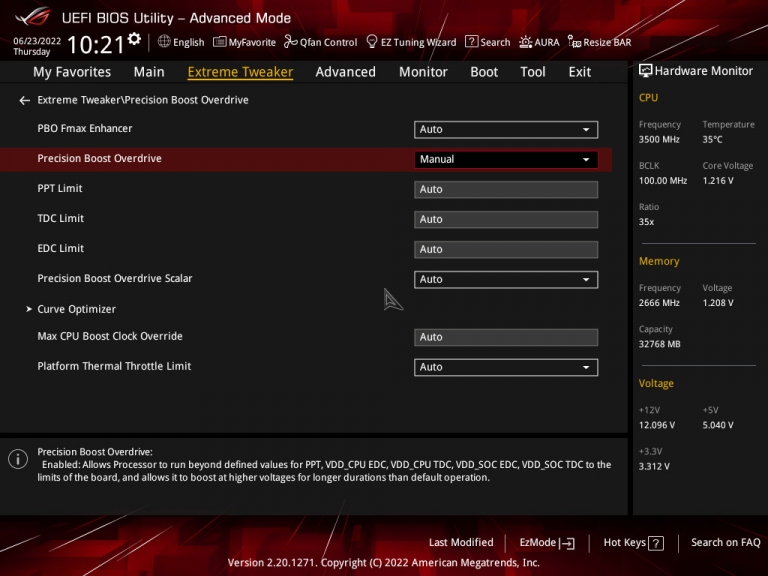Viewport: 768px width, 576px height.
Task: Click the Hot Keys text label
Action: 624,543
